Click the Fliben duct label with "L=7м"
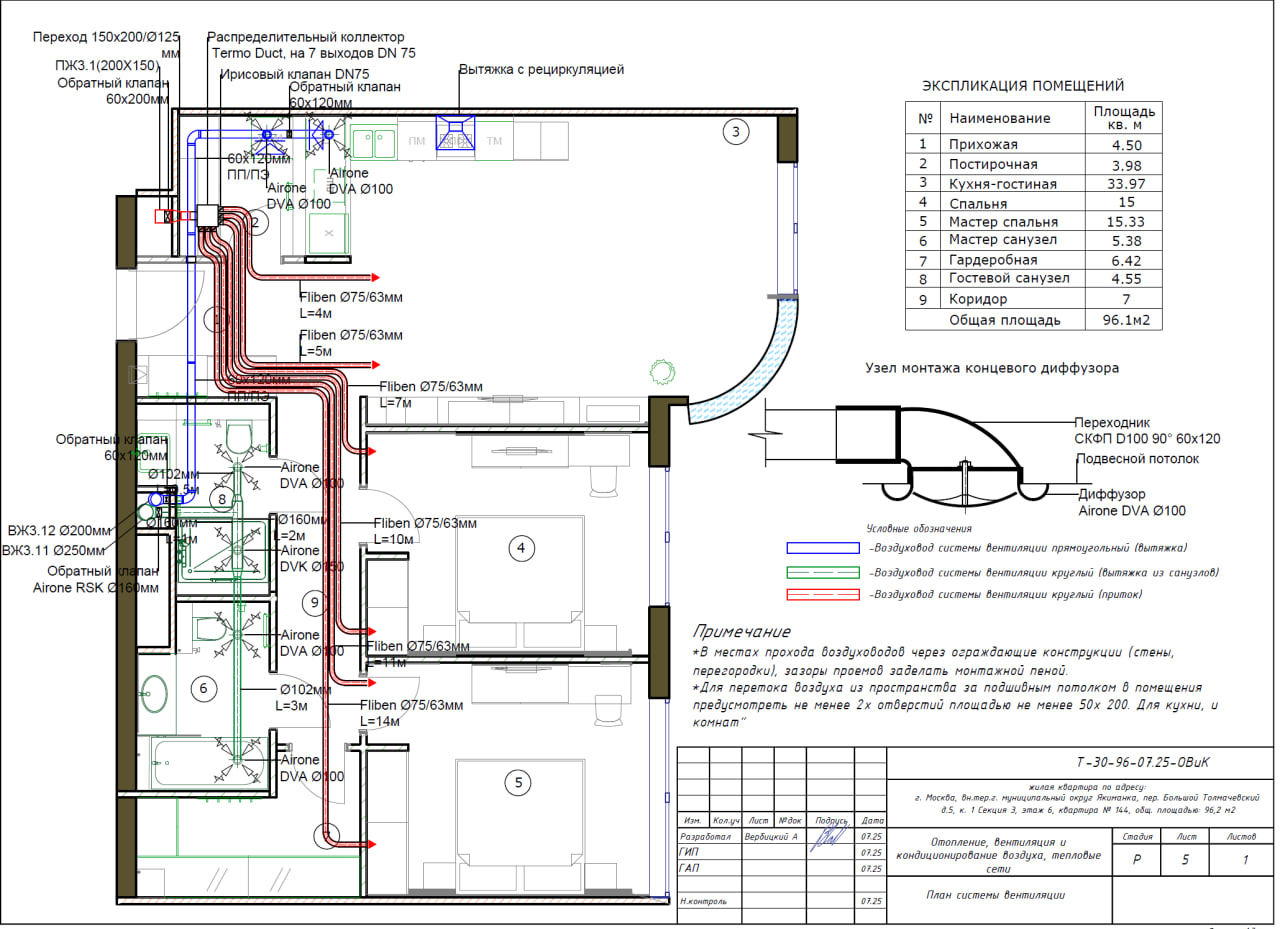Image resolution: width=1280 pixels, height=929 pixels. [x=431, y=394]
